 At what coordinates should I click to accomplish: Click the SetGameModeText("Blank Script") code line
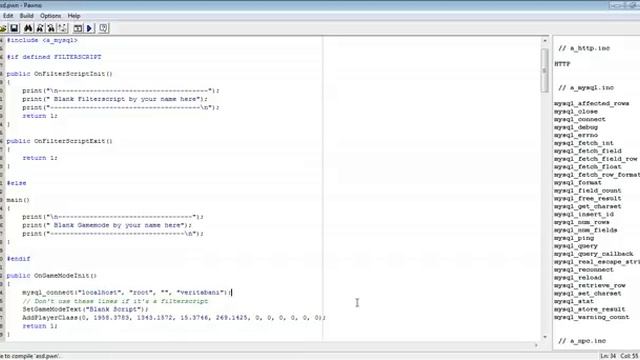[86, 309]
